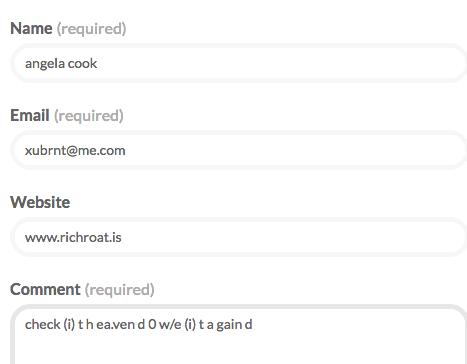The image size is (467, 364).
Task: Click the (required) marker beside Email
Action: [89, 116]
